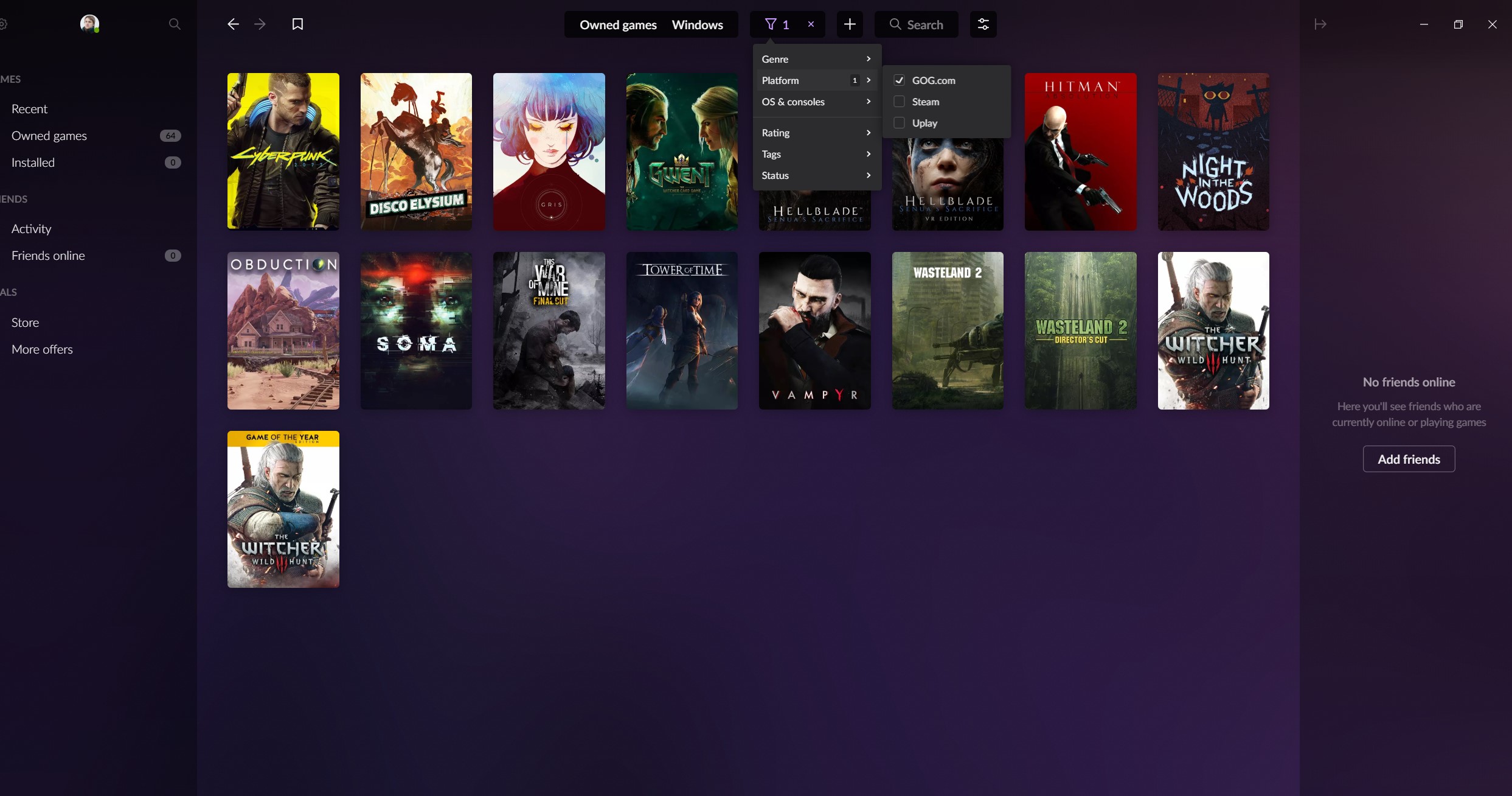
Task: Minimize the GOG Galaxy window
Action: click(1424, 24)
